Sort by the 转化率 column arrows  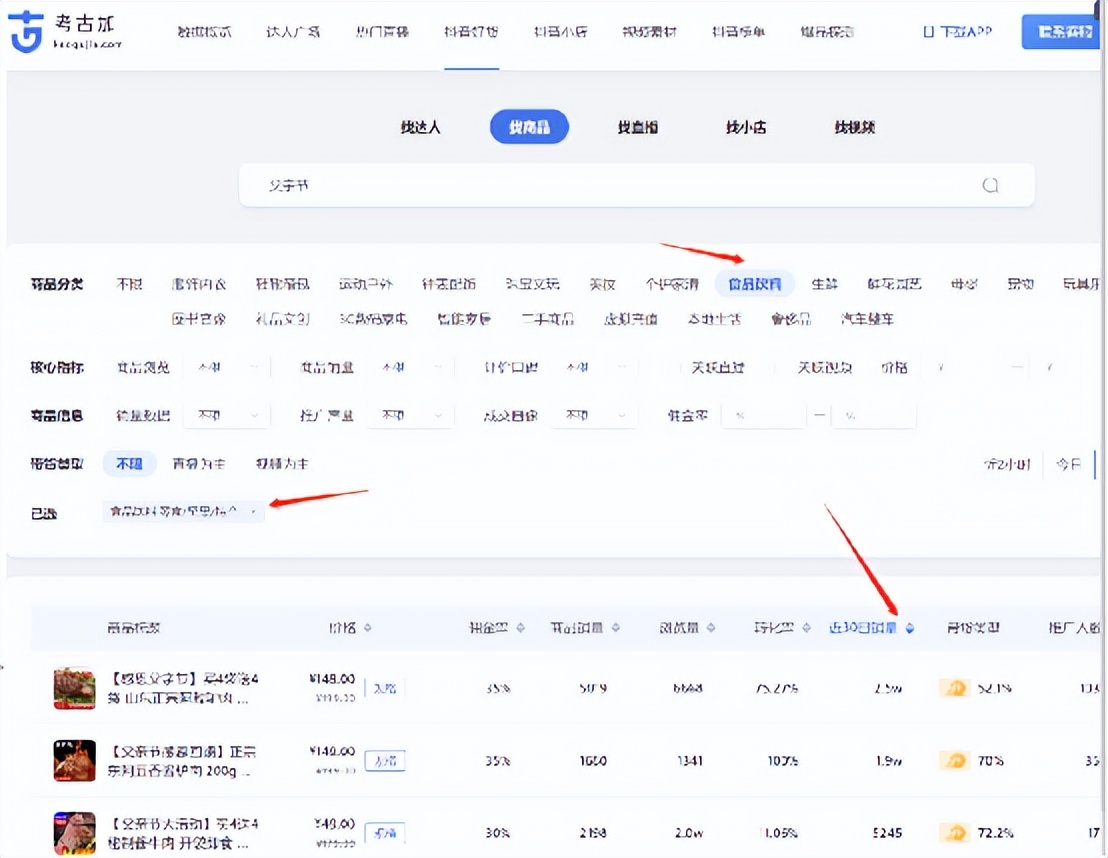[806, 628]
